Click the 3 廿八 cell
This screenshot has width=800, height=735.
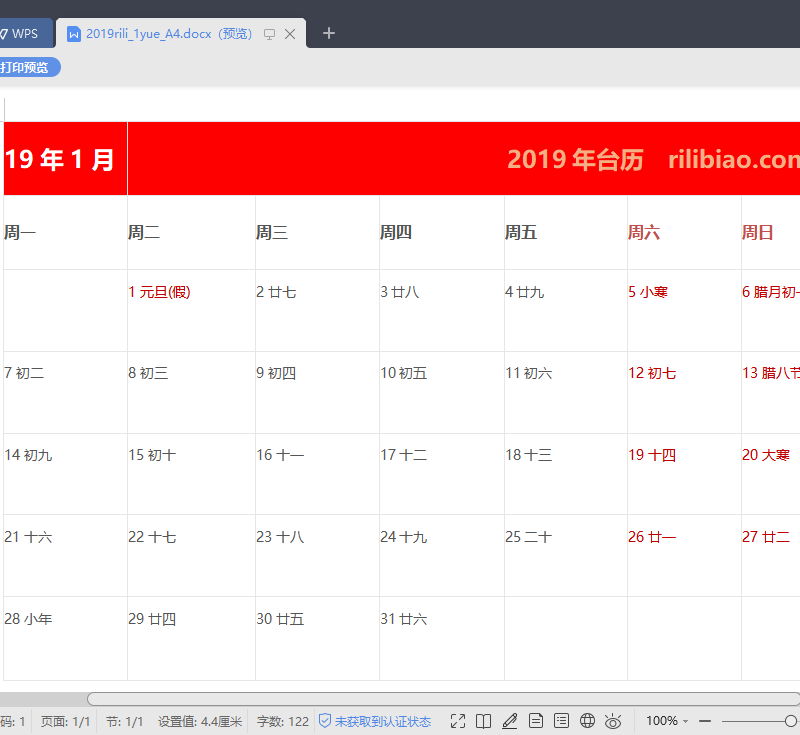[x=442, y=310]
